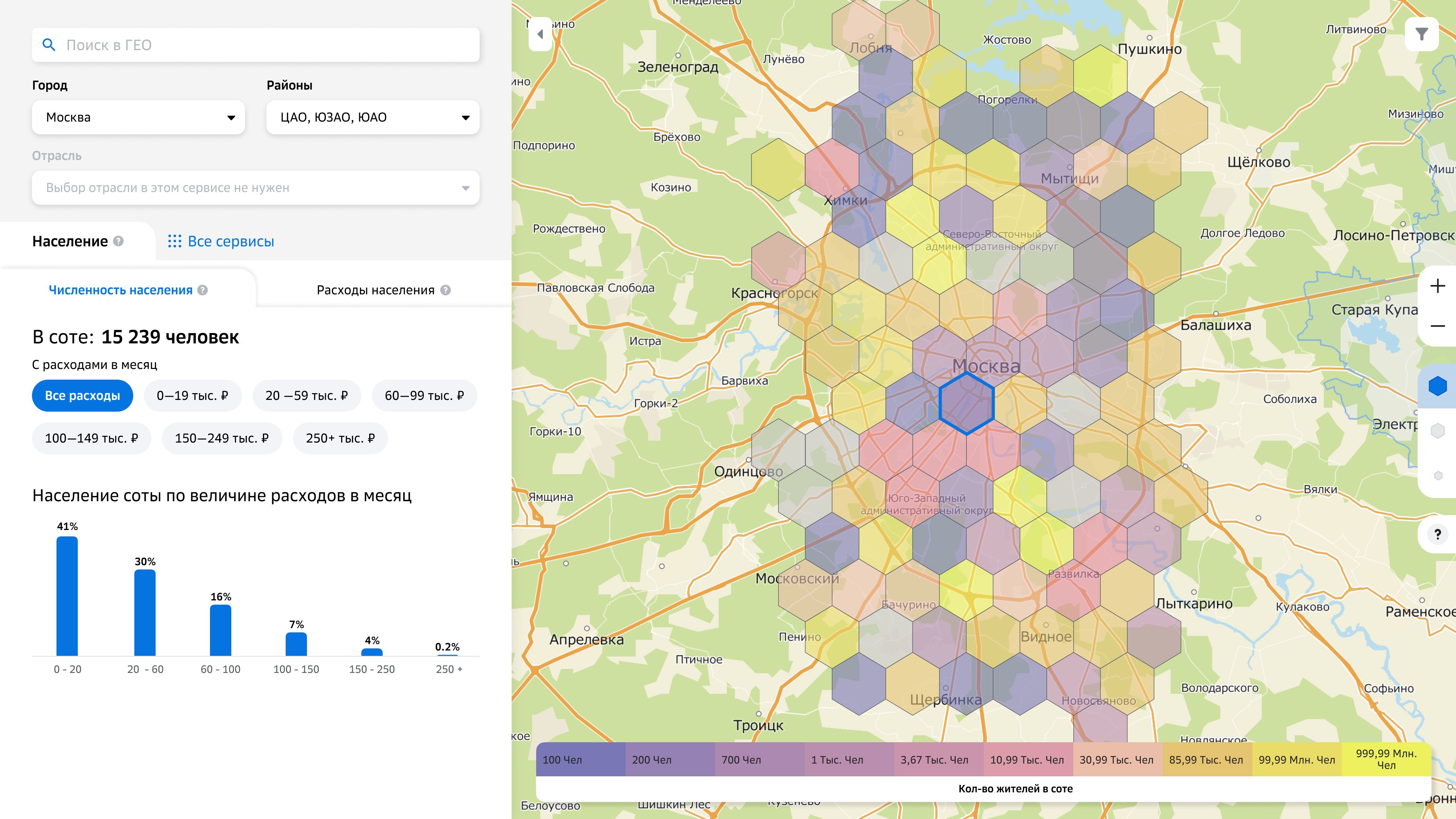Open the Город dropdown showing Москва

pyautogui.click(x=139, y=117)
